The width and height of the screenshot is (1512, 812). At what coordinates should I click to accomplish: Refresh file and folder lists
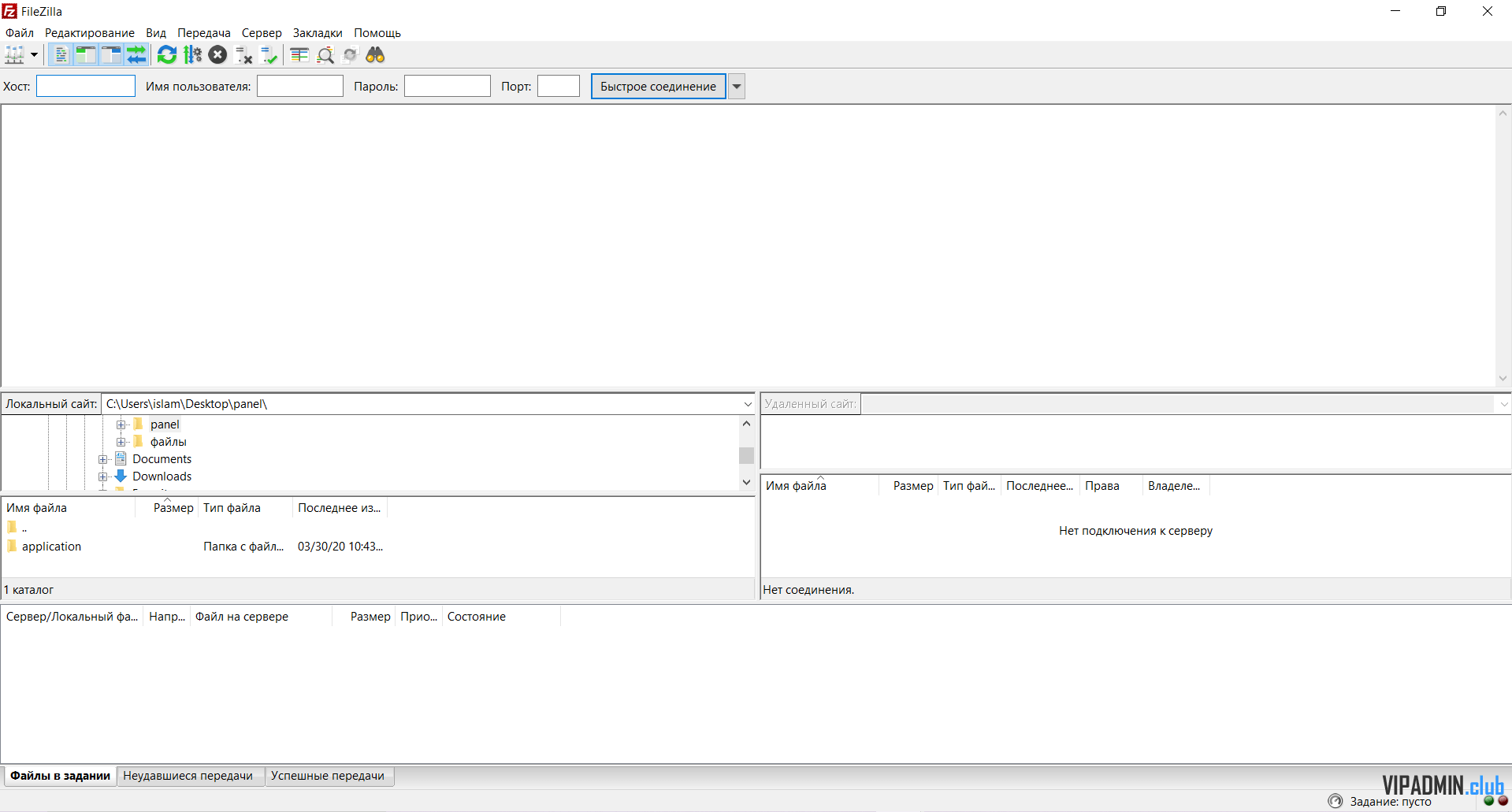[167, 55]
